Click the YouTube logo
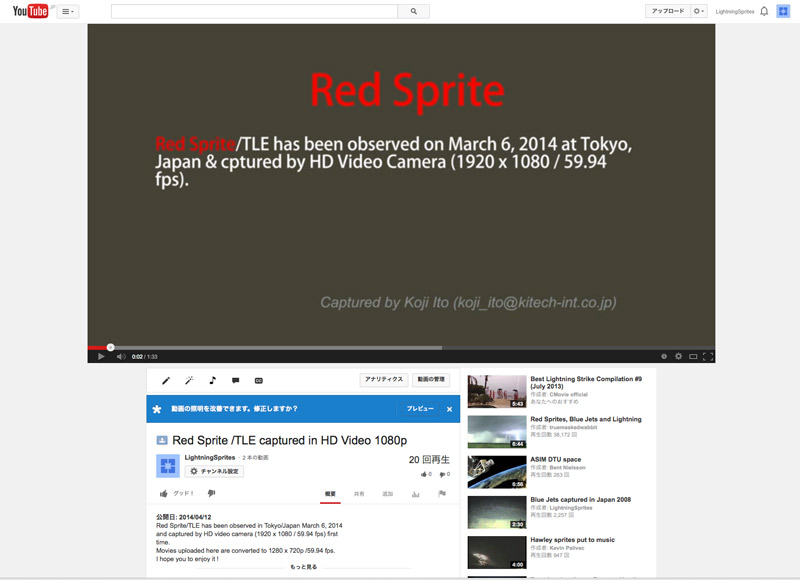This screenshot has height=580, width=800. click(30, 11)
